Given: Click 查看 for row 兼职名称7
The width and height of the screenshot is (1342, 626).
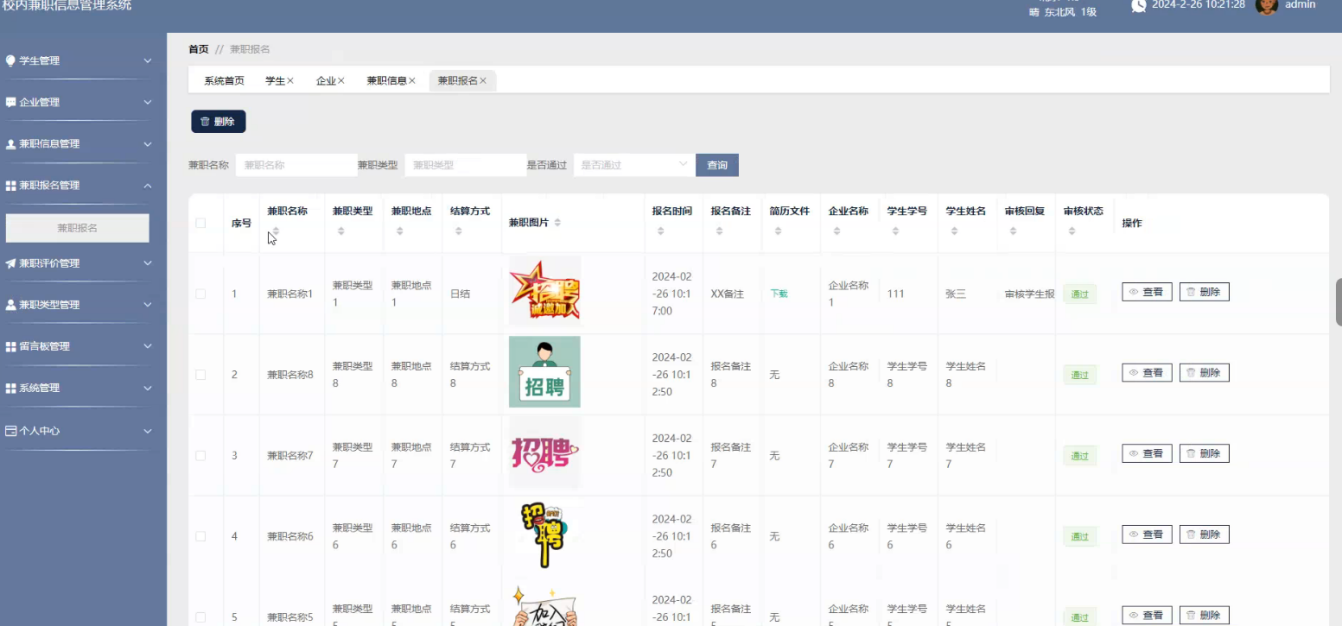Looking at the screenshot, I should click(x=1147, y=454).
